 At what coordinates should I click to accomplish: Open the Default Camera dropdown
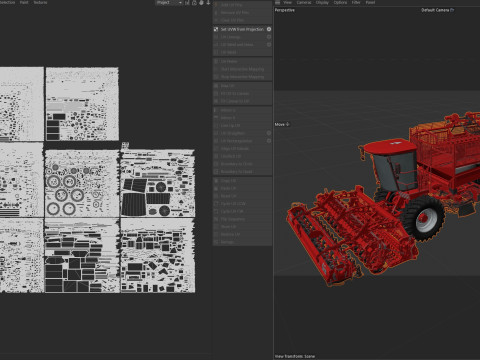pyautogui.click(x=437, y=10)
